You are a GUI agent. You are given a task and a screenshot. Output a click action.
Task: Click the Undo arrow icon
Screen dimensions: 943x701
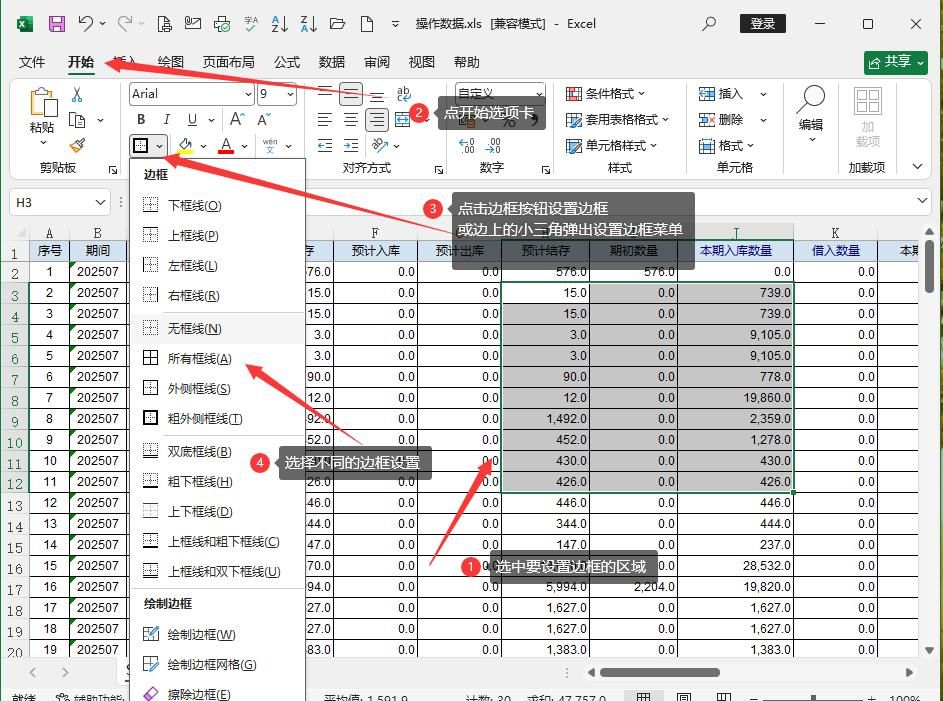click(x=86, y=23)
